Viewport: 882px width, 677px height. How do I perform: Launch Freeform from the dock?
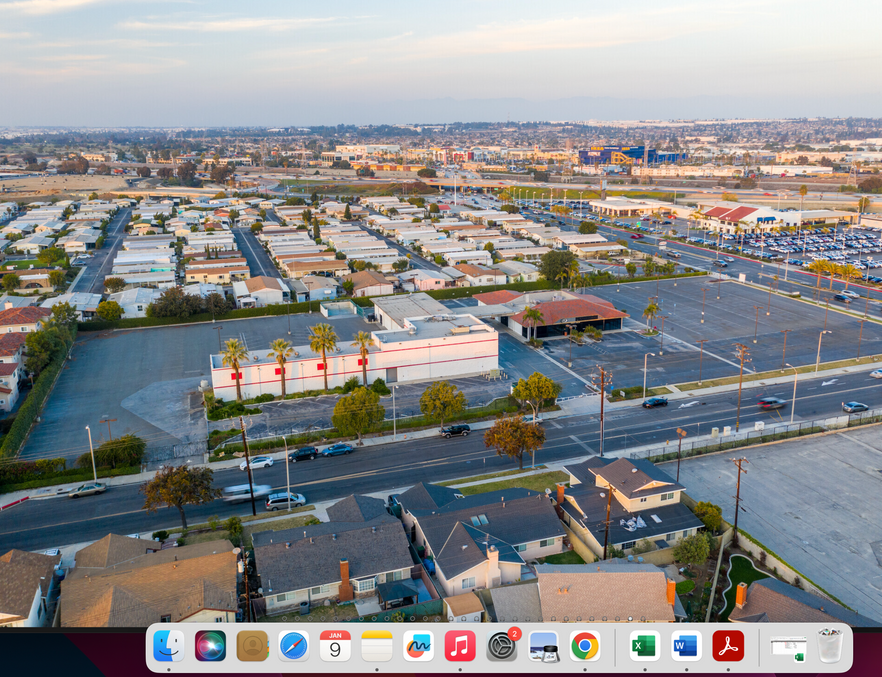click(418, 646)
